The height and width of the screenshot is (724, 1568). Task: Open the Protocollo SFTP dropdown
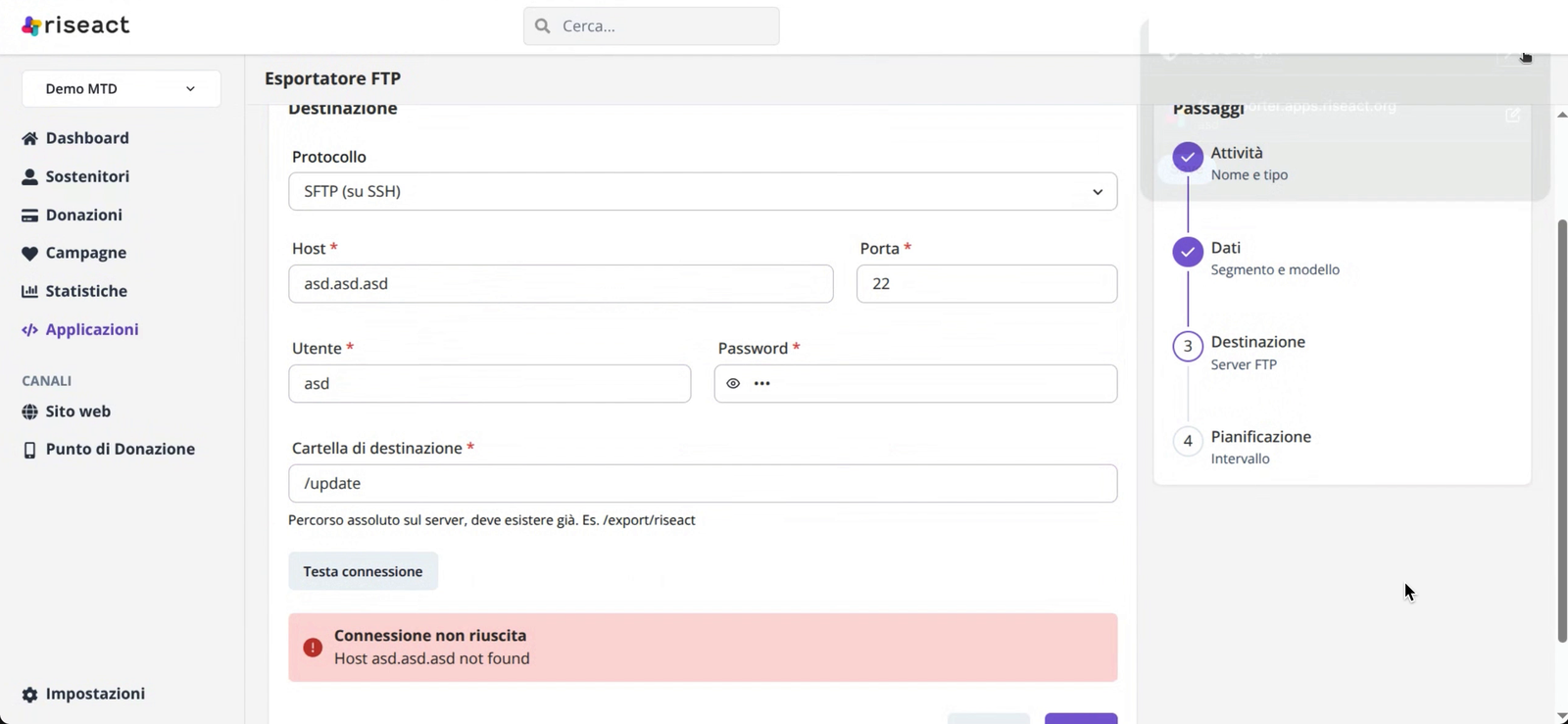click(703, 192)
